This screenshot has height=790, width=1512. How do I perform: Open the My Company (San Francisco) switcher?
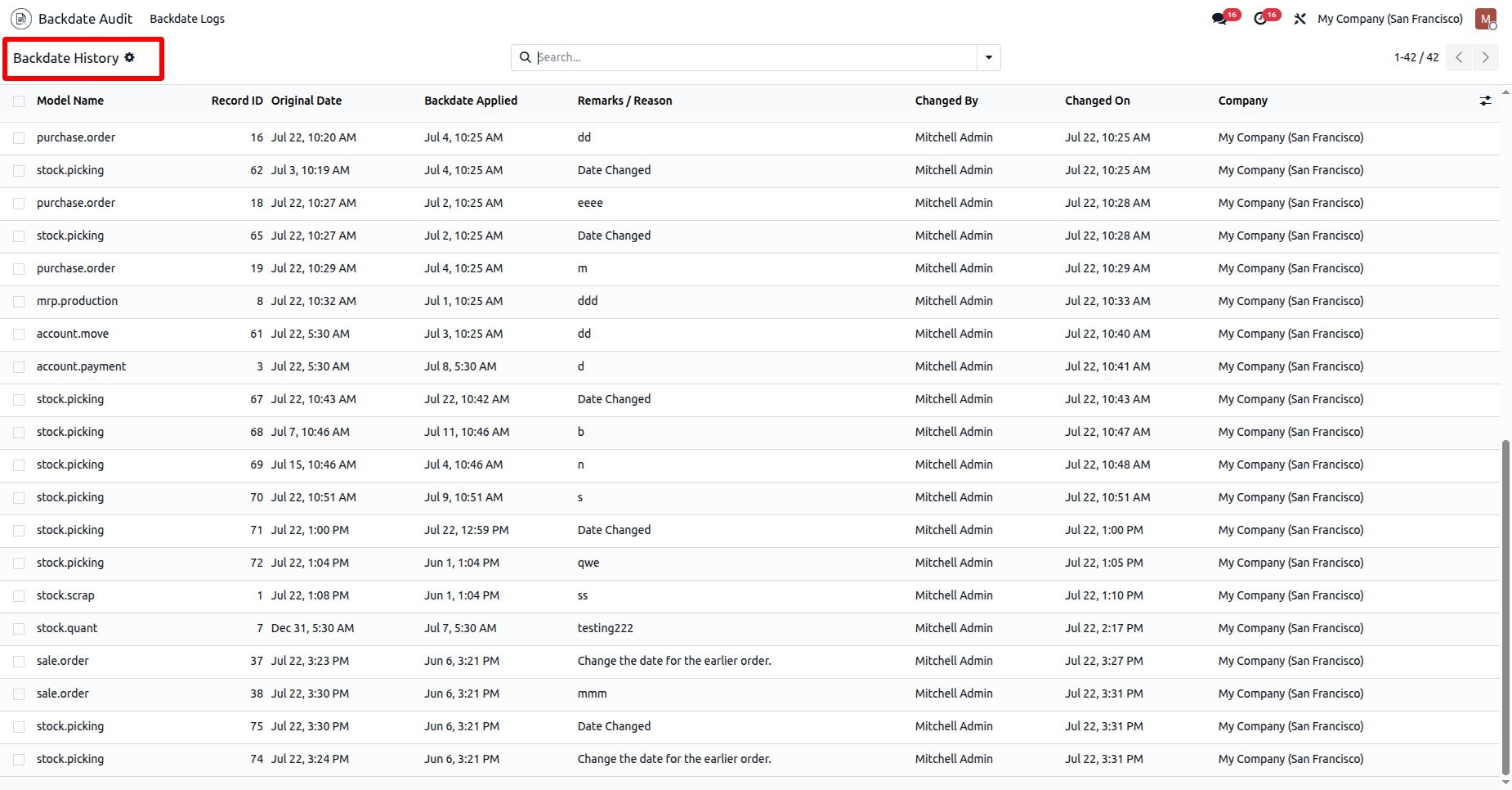(x=1390, y=19)
